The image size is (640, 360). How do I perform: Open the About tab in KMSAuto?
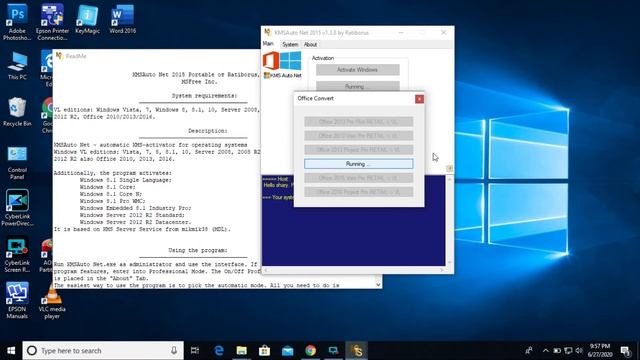point(310,44)
